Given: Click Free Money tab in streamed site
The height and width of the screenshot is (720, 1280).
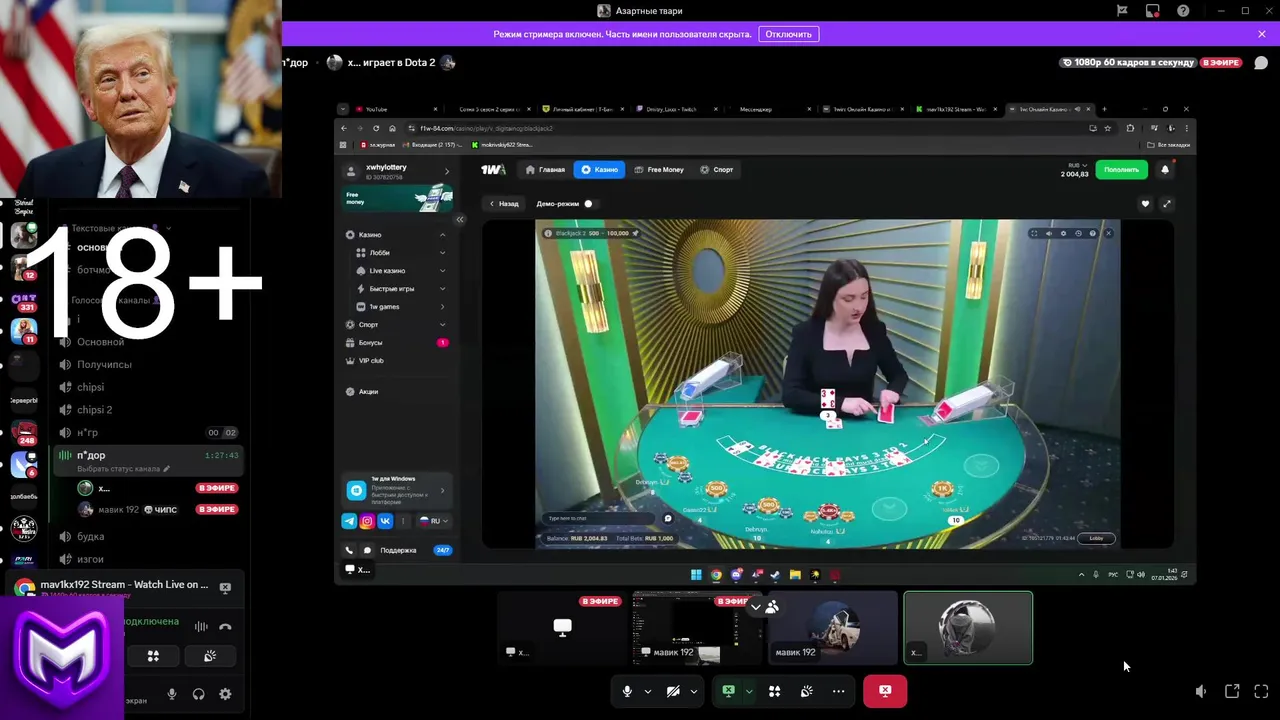Looking at the screenshot, I should [659, 170].
